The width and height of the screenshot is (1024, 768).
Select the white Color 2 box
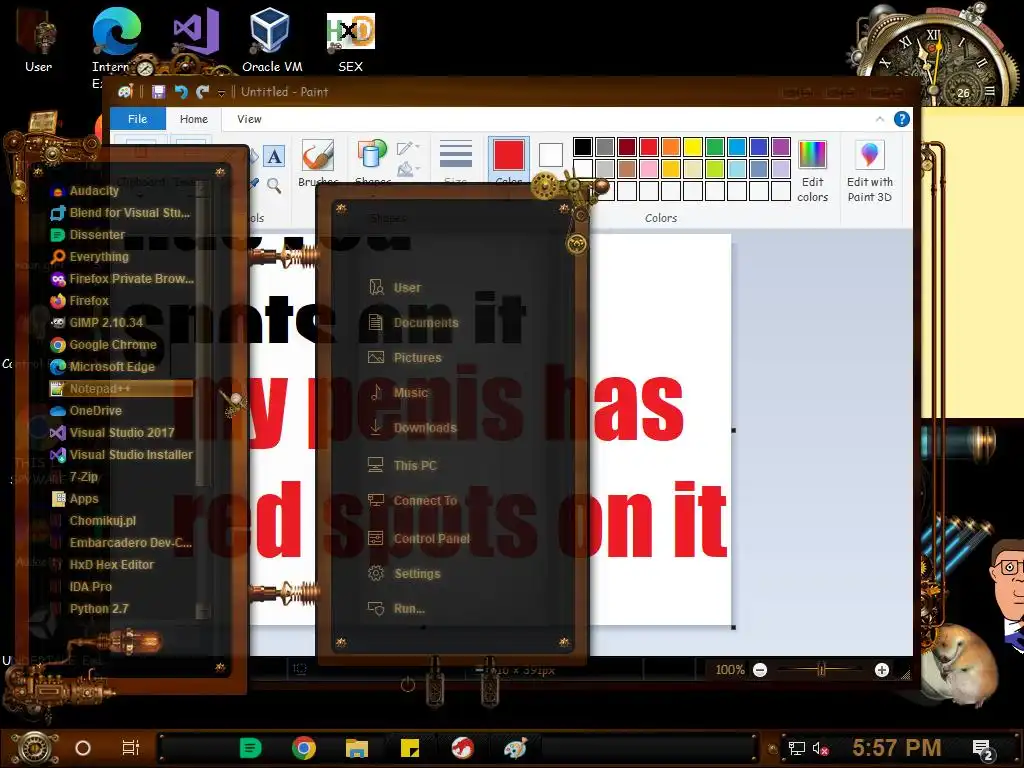[551, 155]
